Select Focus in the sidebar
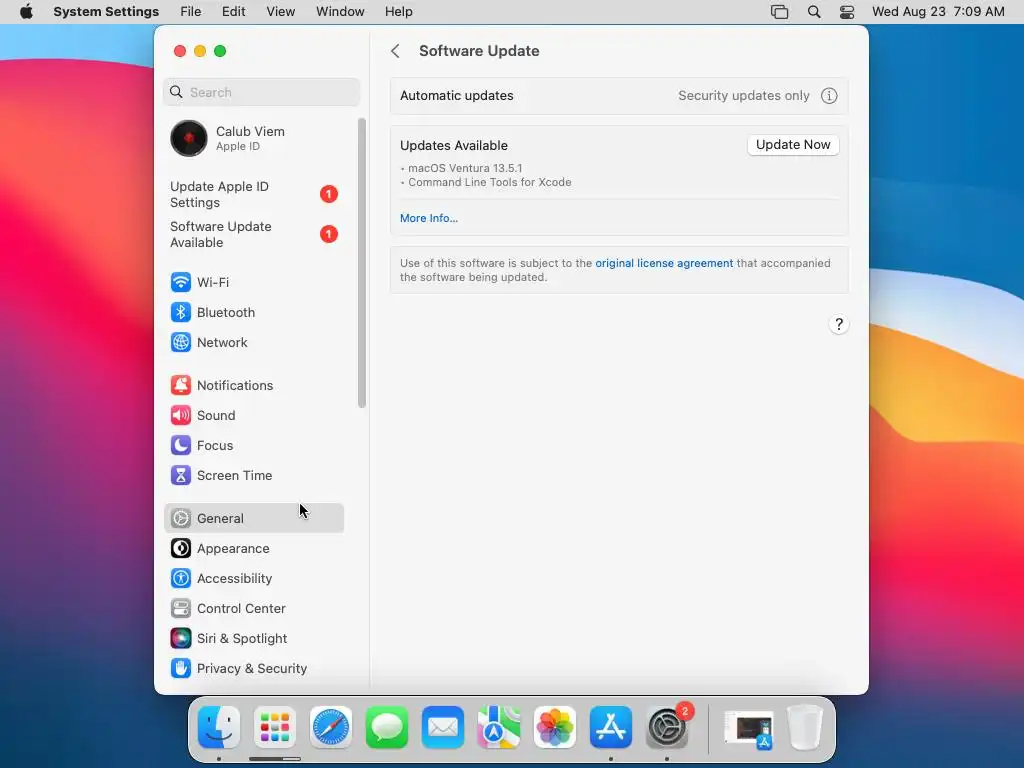This screenshot has width=1024, height=768. point(253,445)
